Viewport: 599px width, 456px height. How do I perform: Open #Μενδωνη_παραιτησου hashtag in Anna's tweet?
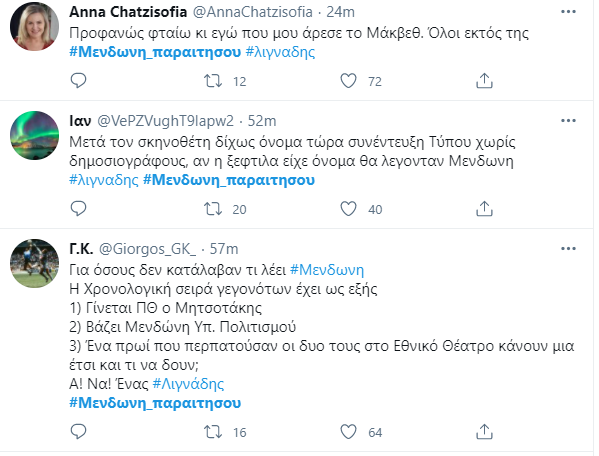(x=155, y=52)
